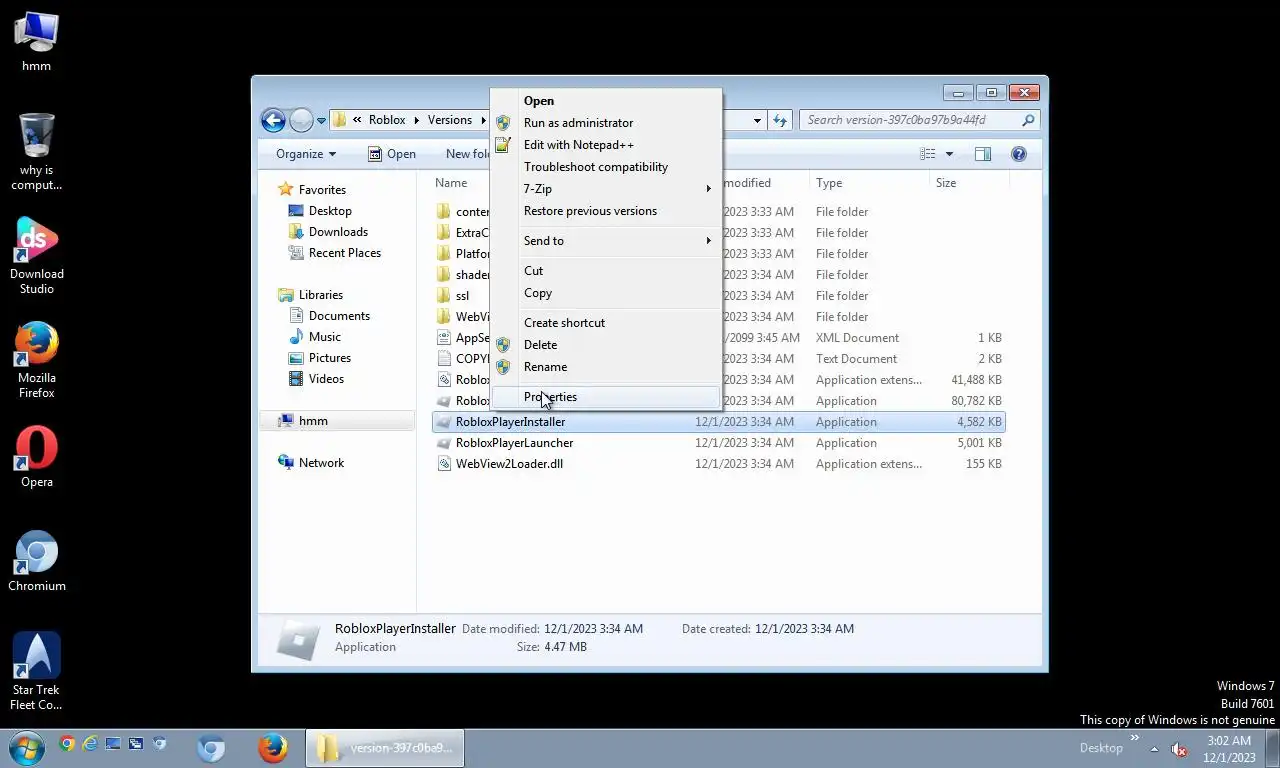Choose Edit with Notepad++
The width and height of the screenshot is (1280, 768).
(x=605, y=145)
